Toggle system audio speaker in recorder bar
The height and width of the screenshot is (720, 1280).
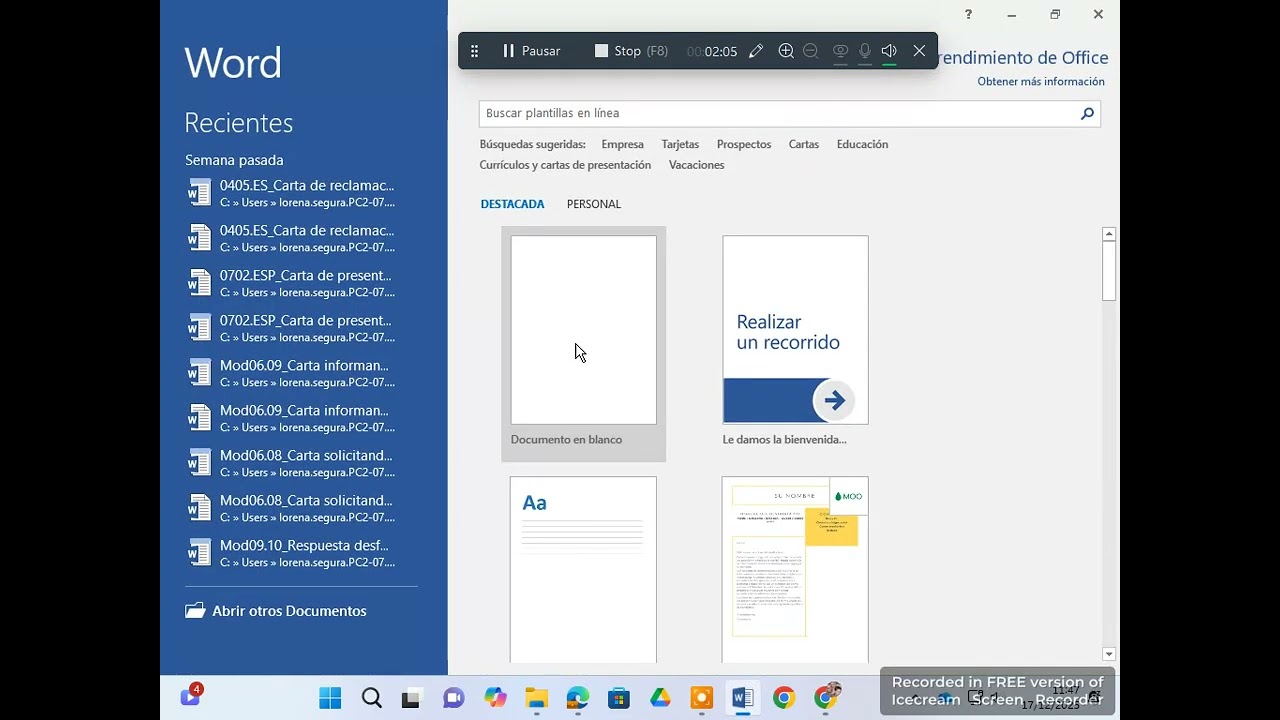(x=889, y=51)
